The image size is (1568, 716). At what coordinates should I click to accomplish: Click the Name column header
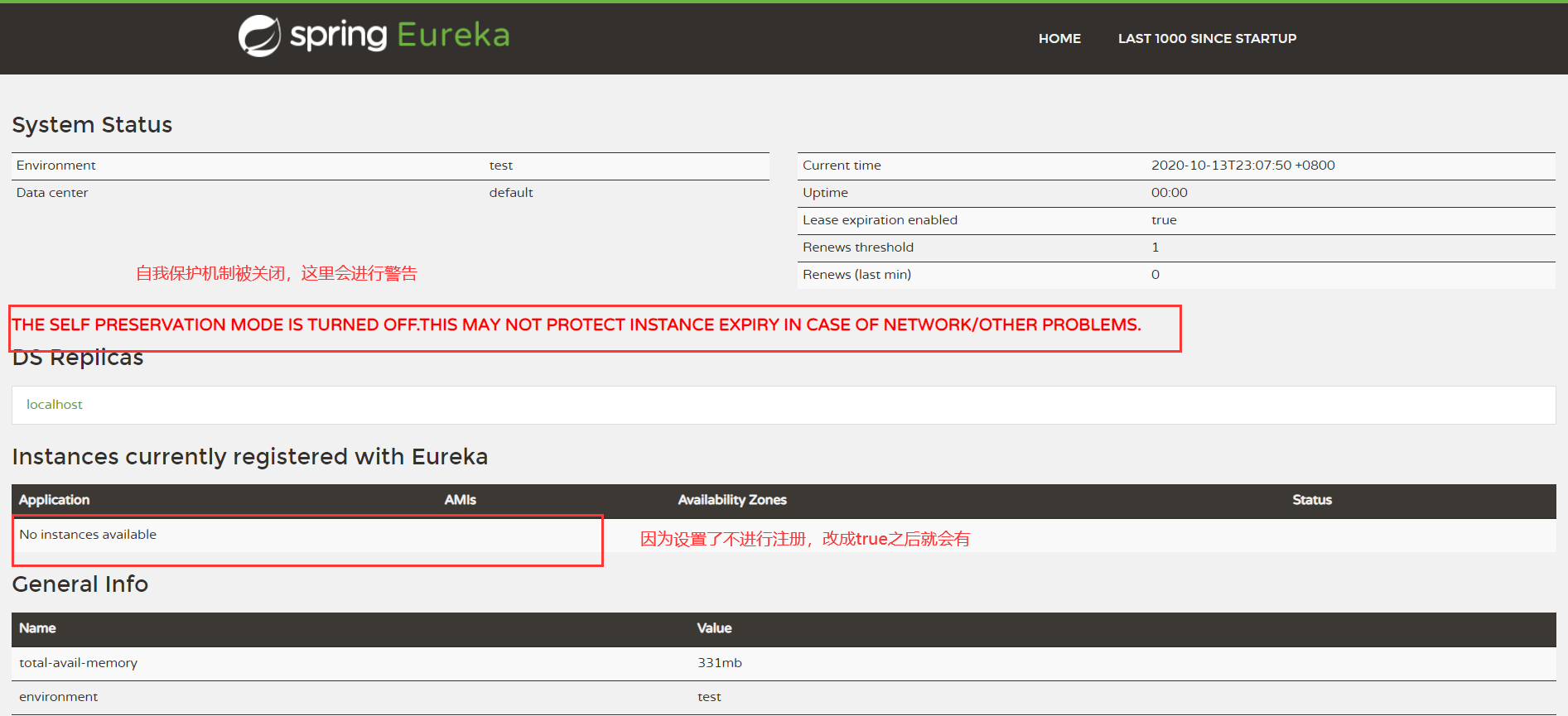[x=38, y=628]
